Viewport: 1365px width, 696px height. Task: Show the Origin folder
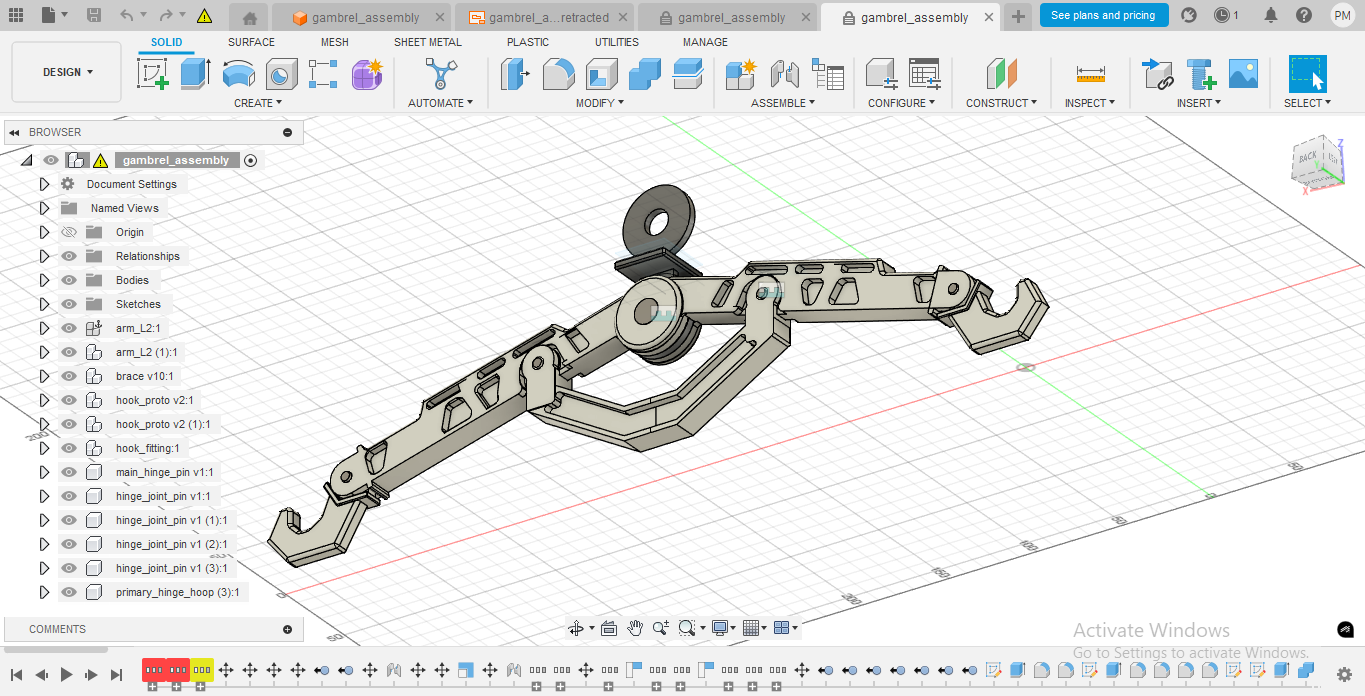[69, 232]
